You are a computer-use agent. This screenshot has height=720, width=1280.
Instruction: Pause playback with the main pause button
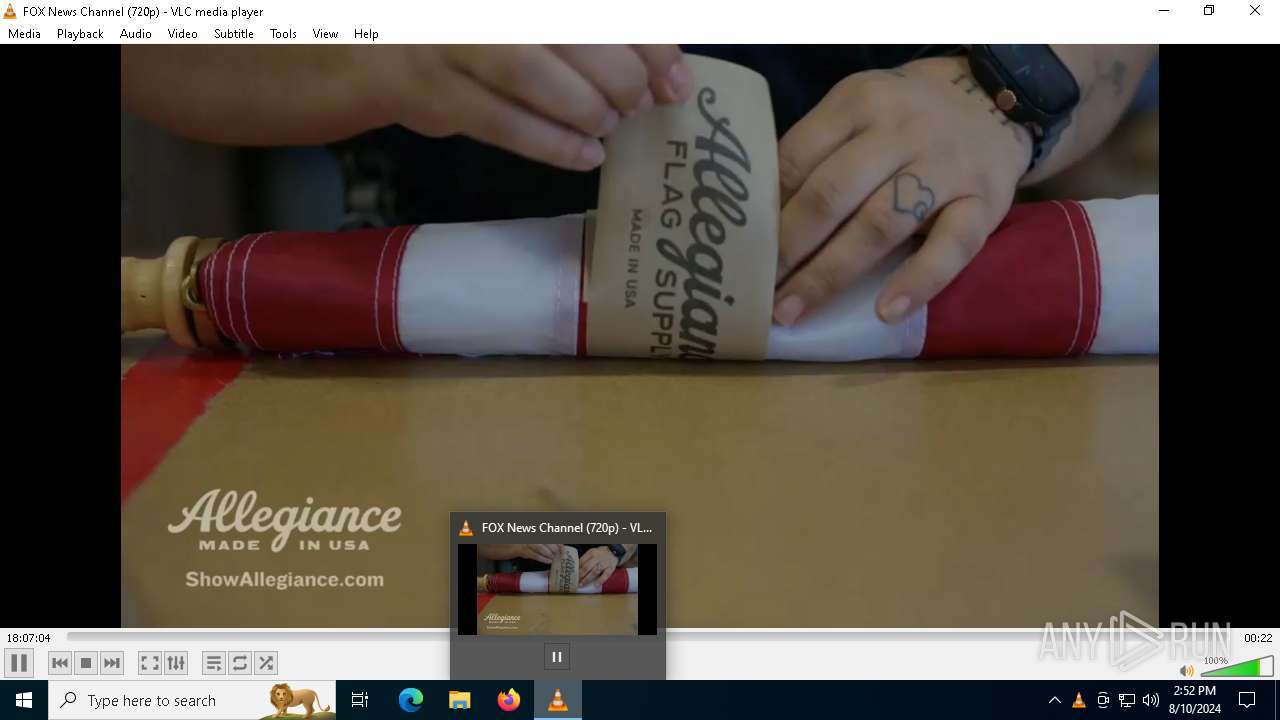pos(19,663)
